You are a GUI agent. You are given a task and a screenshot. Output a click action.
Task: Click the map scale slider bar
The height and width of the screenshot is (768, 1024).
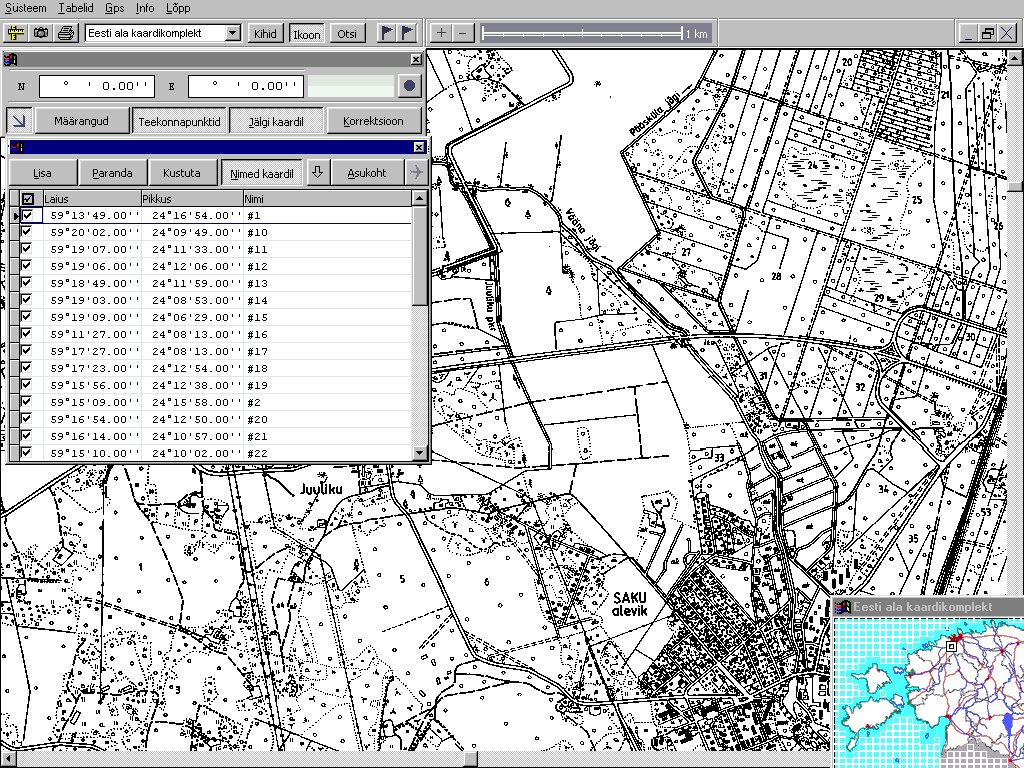[582, 33]
